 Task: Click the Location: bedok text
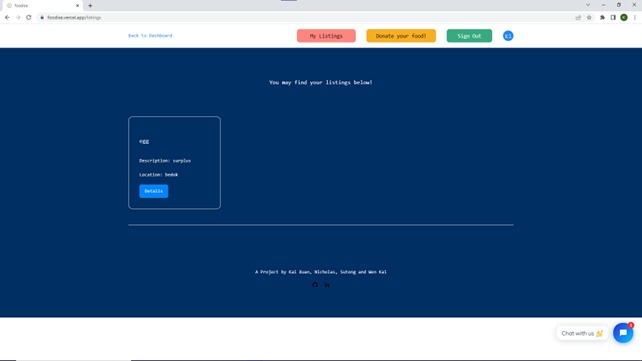click(x=158, y=174)
